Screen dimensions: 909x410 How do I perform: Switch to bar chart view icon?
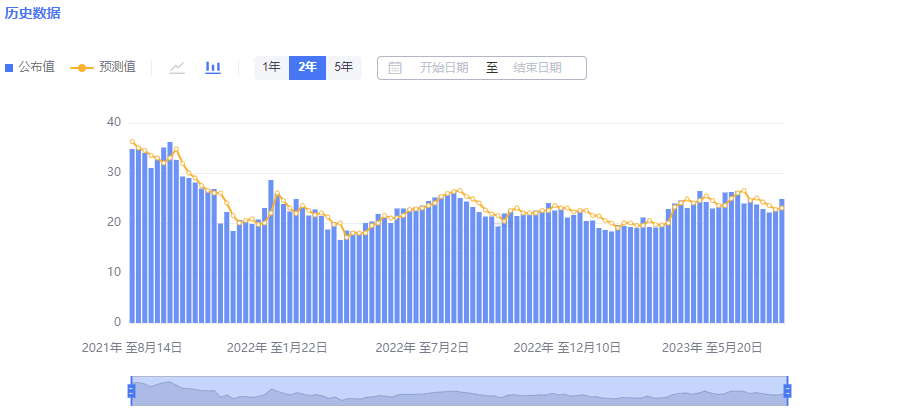213,67
